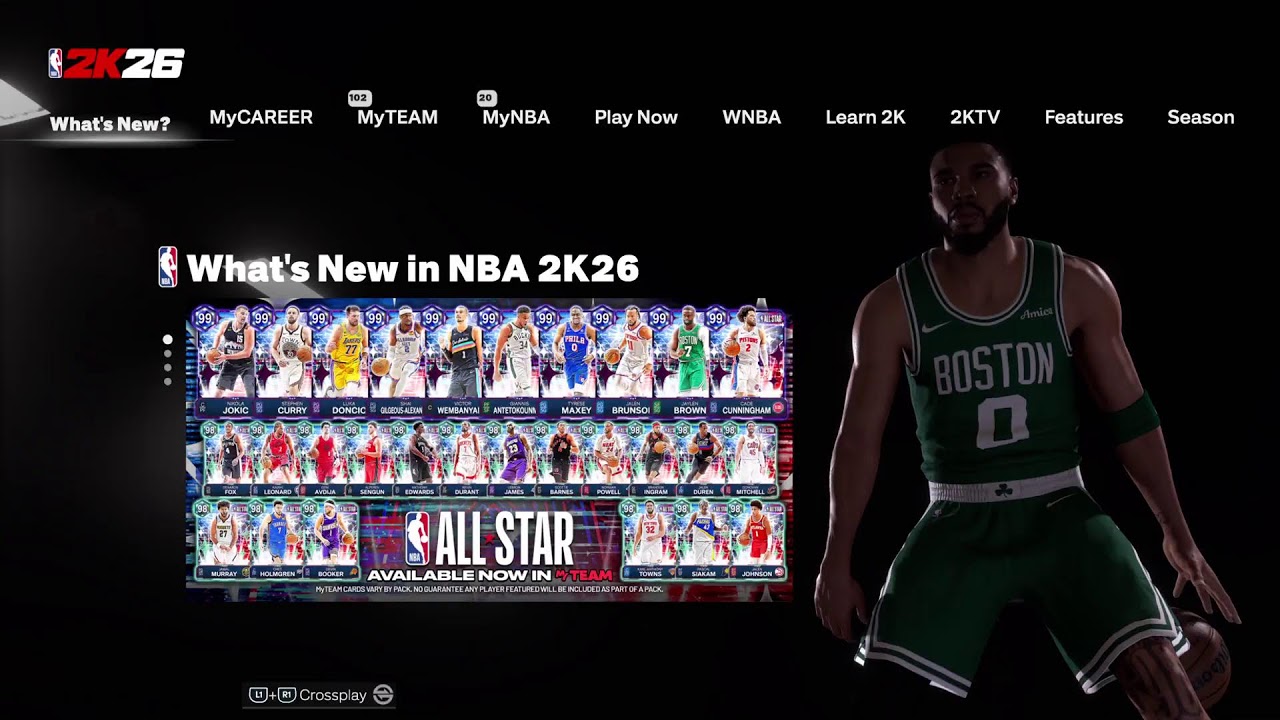Open the WNBA tab
This screenshot has height=720, width=1280.
[751, 117]
